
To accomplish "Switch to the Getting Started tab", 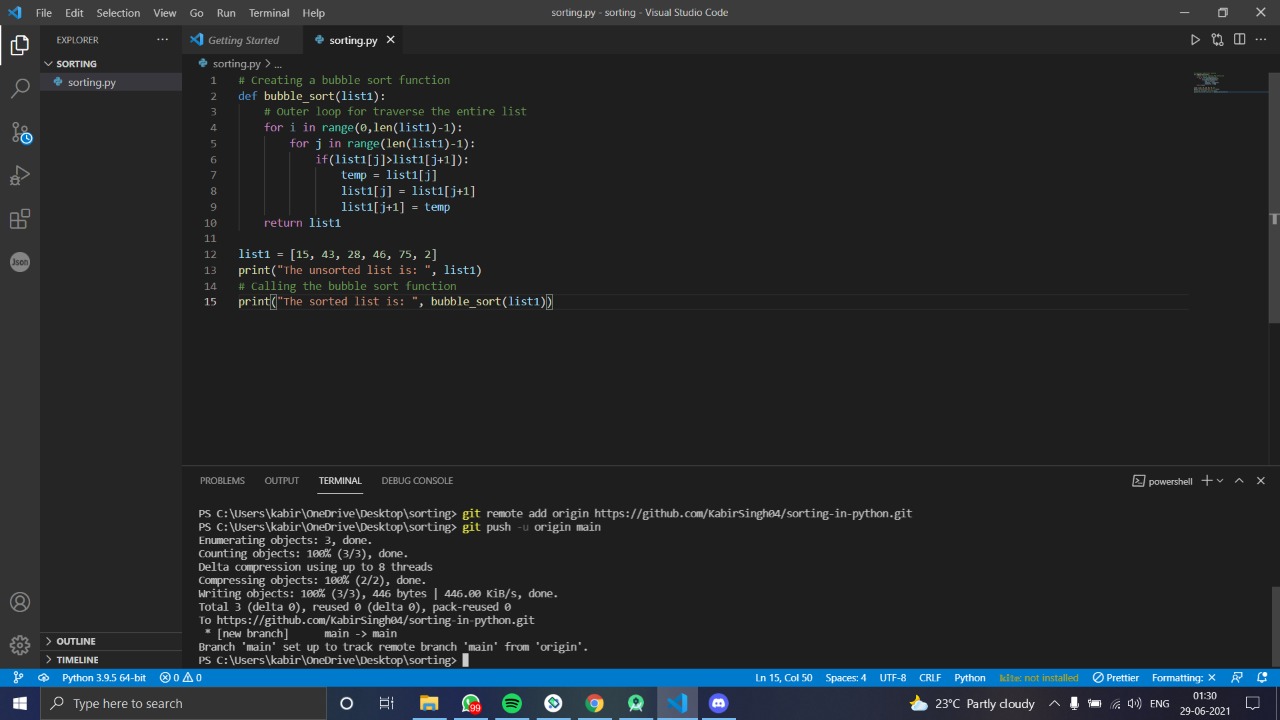I will (243, 40).
